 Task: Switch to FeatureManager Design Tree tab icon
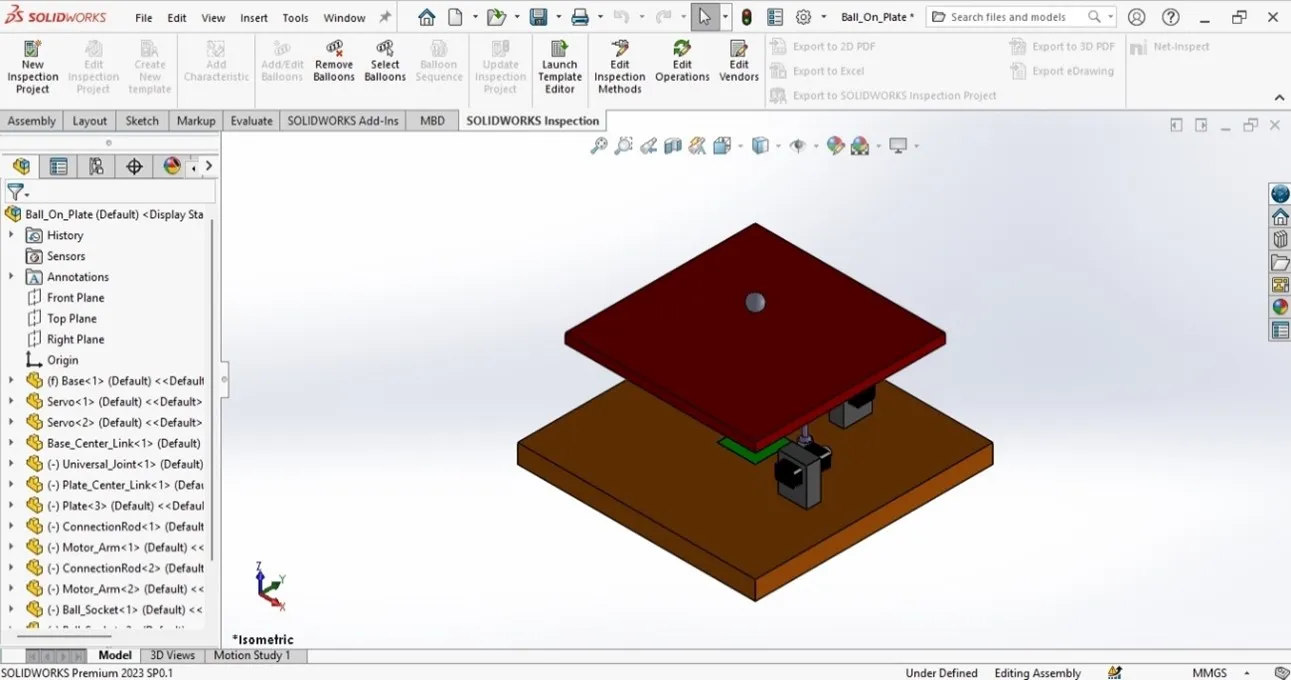(x=22, y=167)
